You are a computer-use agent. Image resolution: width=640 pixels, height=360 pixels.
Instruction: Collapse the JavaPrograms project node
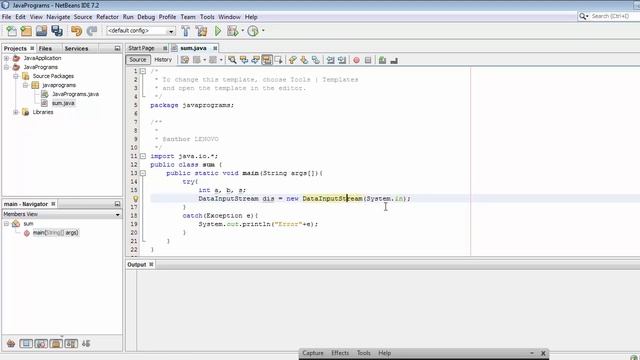coord(7,67)
